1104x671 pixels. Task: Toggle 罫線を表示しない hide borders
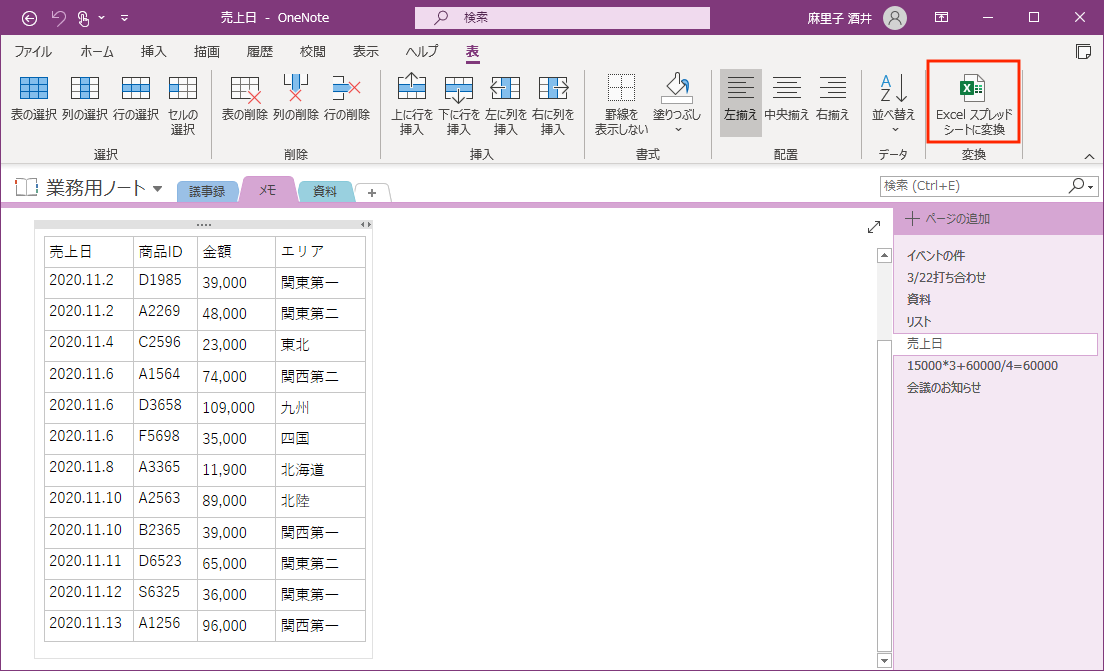[x=621, y=105]
